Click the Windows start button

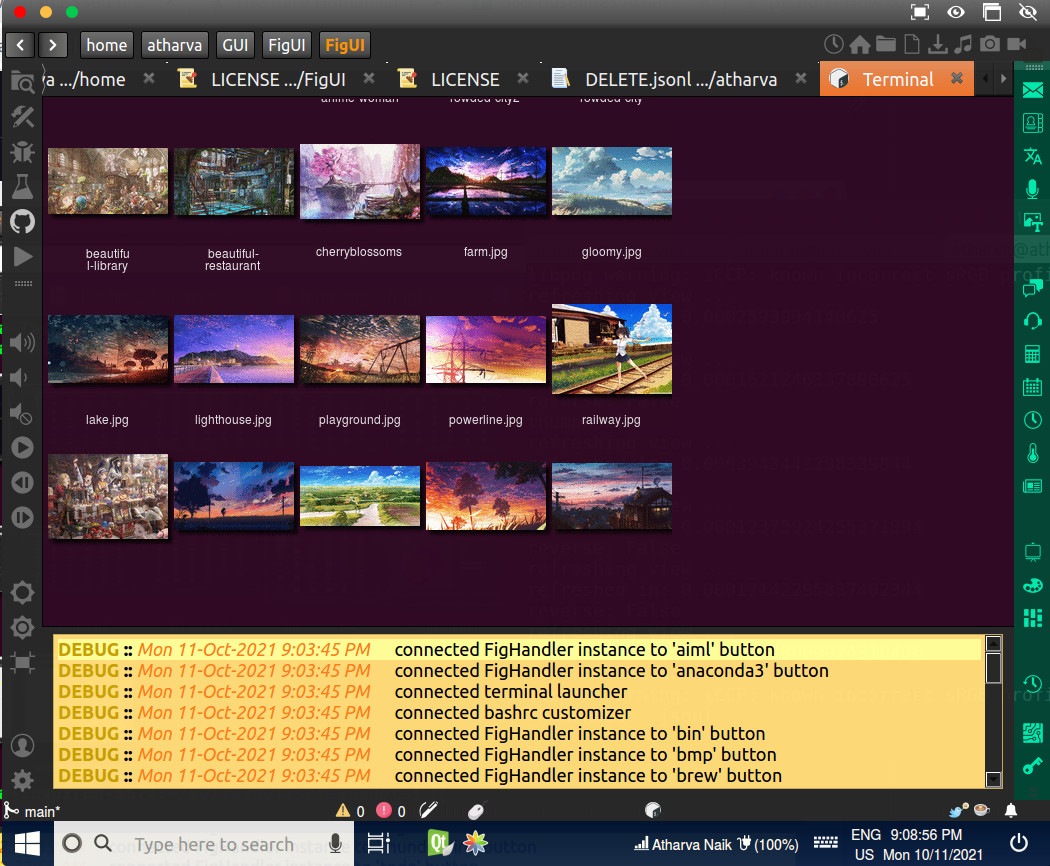(x=27, y=844)
